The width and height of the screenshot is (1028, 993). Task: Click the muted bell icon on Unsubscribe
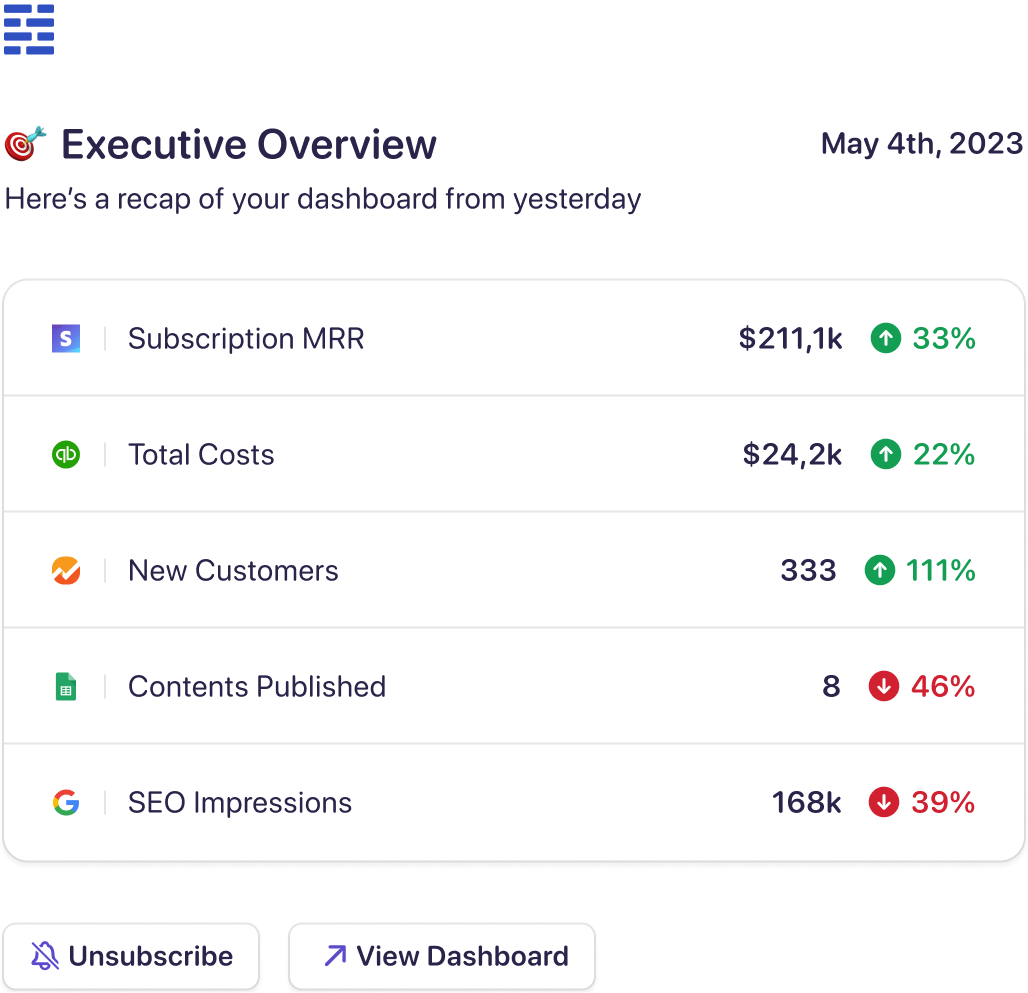43,956
